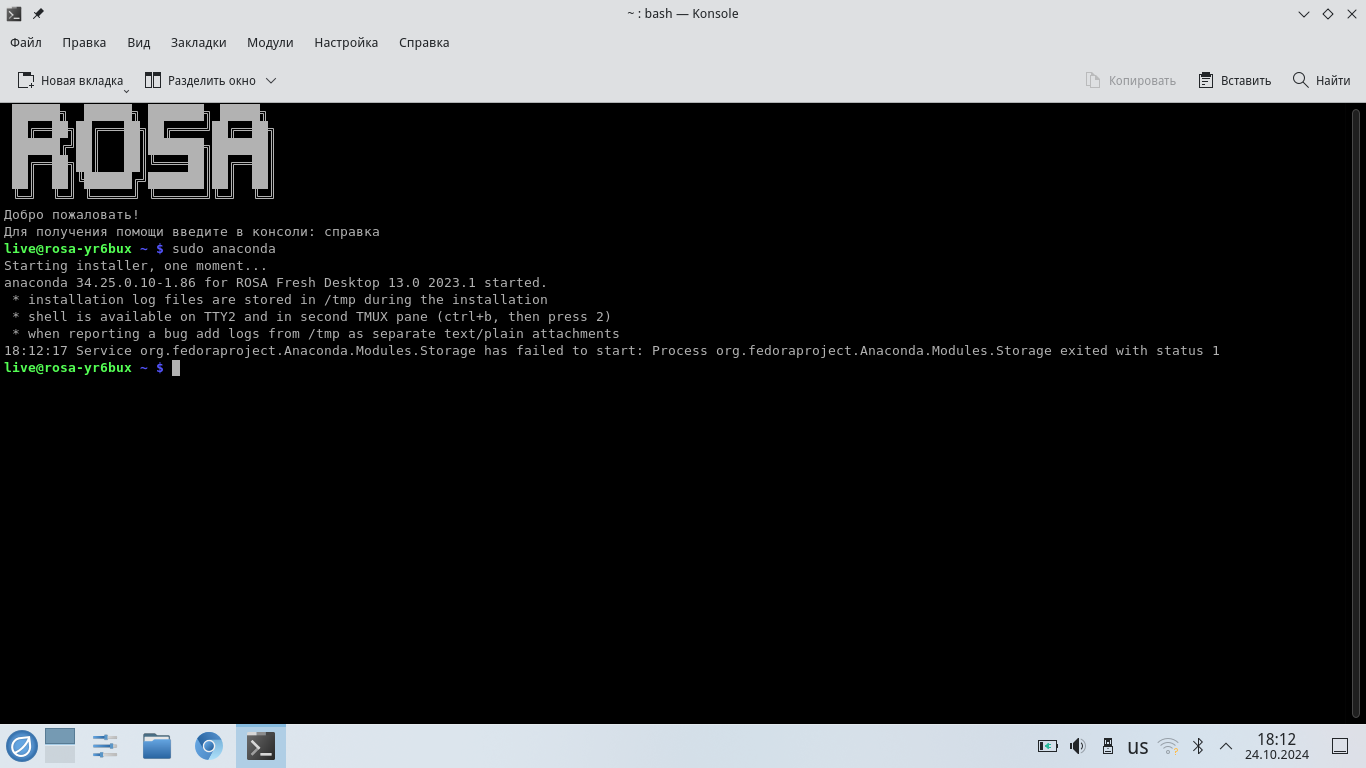Viewport: 1366px width, 768px height.
Task: Open the Закладки menu
Action: point(199,43)
